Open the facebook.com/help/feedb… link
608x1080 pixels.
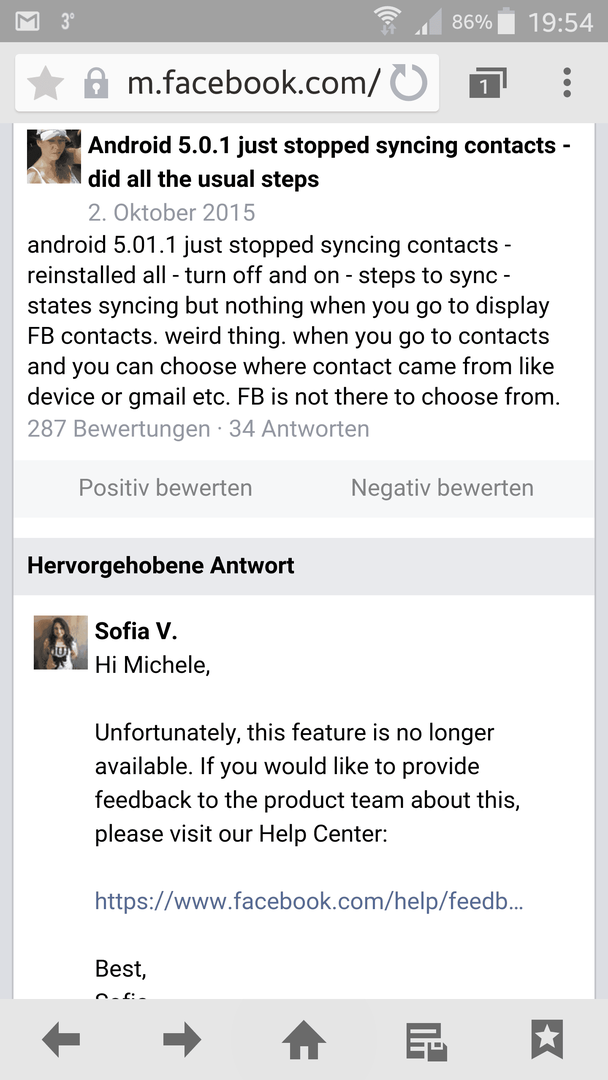pyautogui.click(x=308, y=900)
